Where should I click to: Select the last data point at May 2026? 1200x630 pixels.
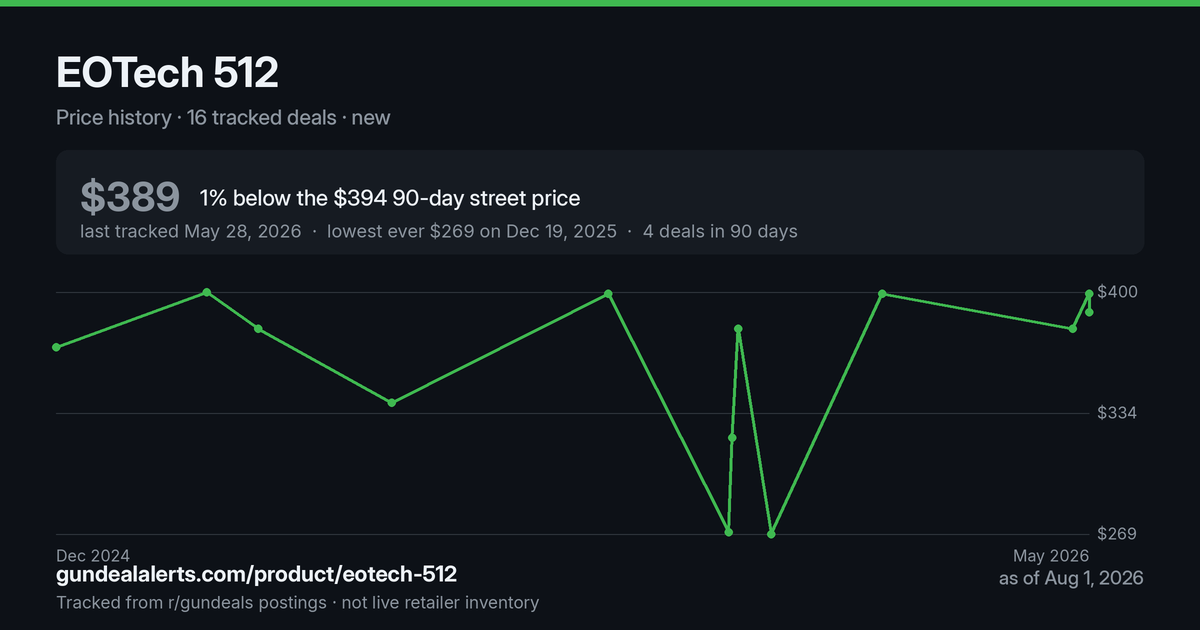(x=1089, y=312)
